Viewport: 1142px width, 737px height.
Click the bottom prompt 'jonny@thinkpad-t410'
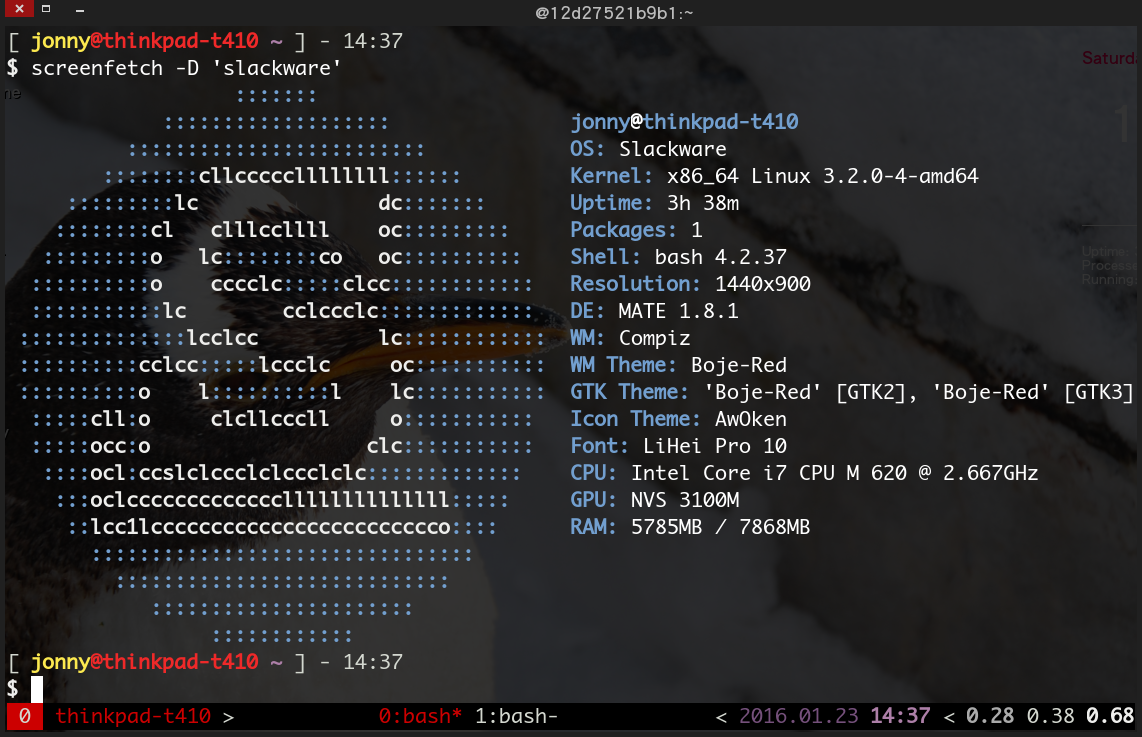(x=144, y=661)
